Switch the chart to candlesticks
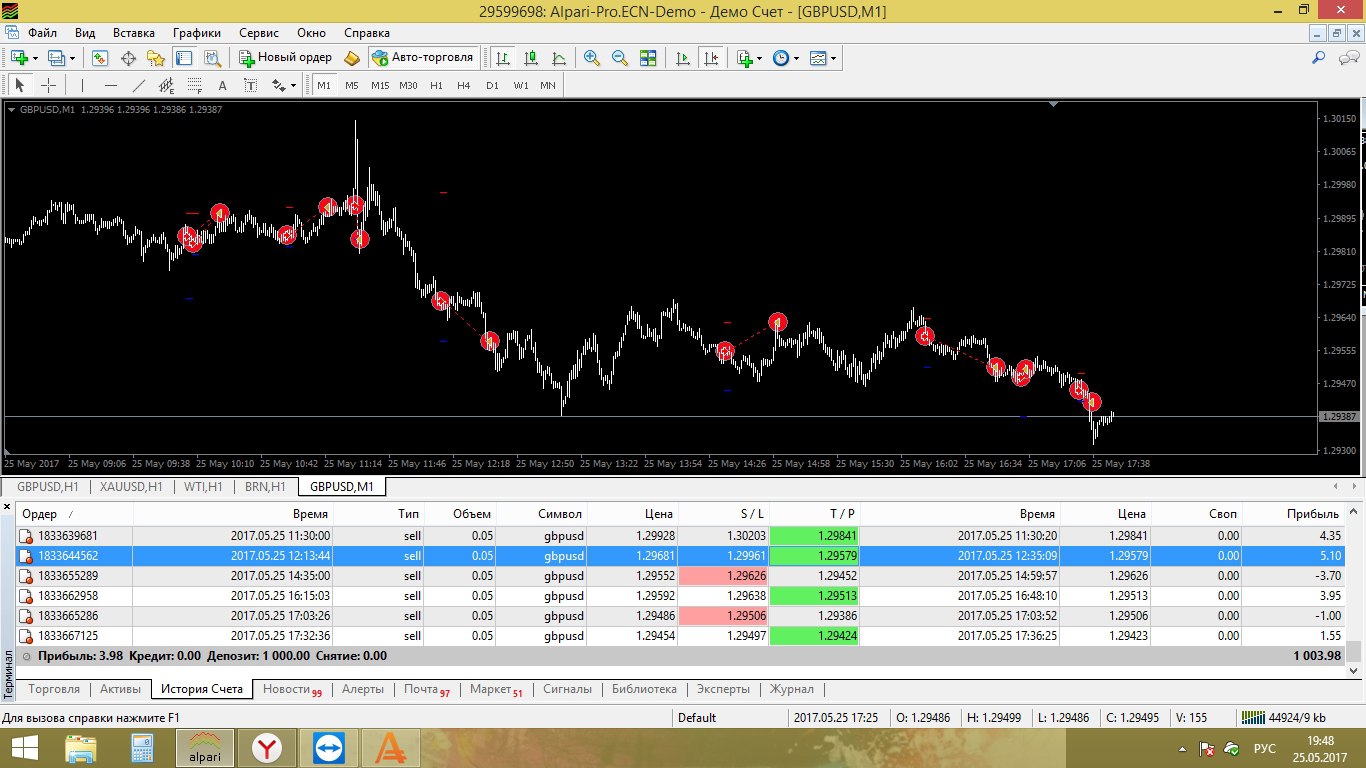Viewport: 1366px width, 768px height. pyautogui.click(x=531, y=58)
